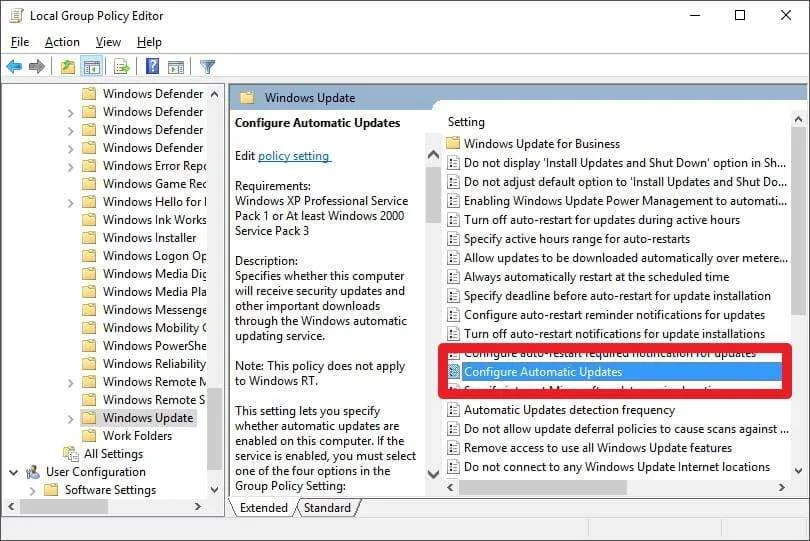Screen dimensions: 810x541
Task: Click policy icon beside Do not connect to any Windows Update Internet locations
Action: [x=453, y=467]
